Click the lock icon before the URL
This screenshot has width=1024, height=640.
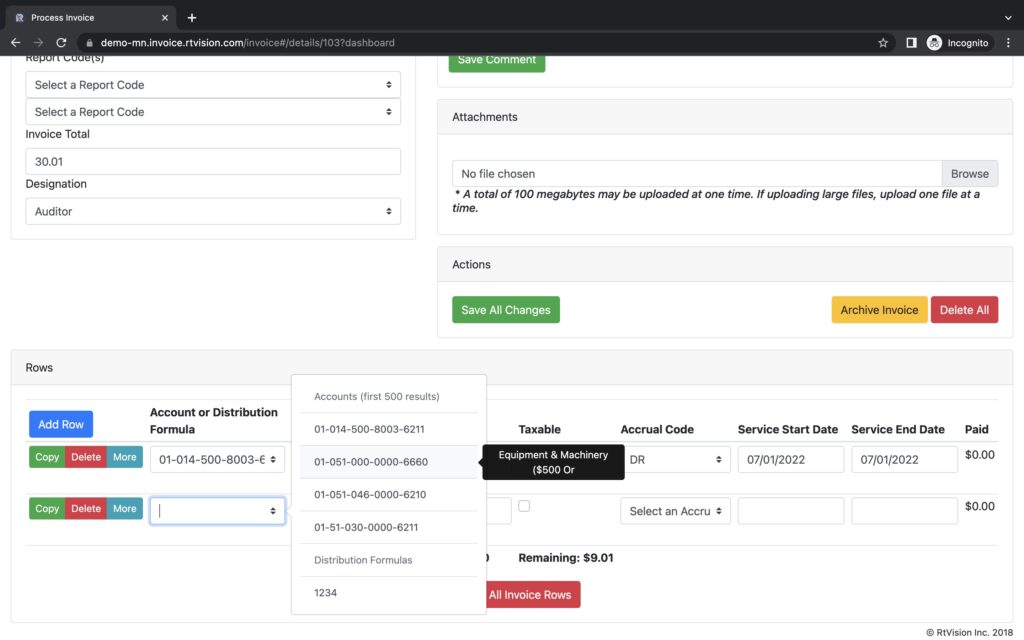(90, 42)
